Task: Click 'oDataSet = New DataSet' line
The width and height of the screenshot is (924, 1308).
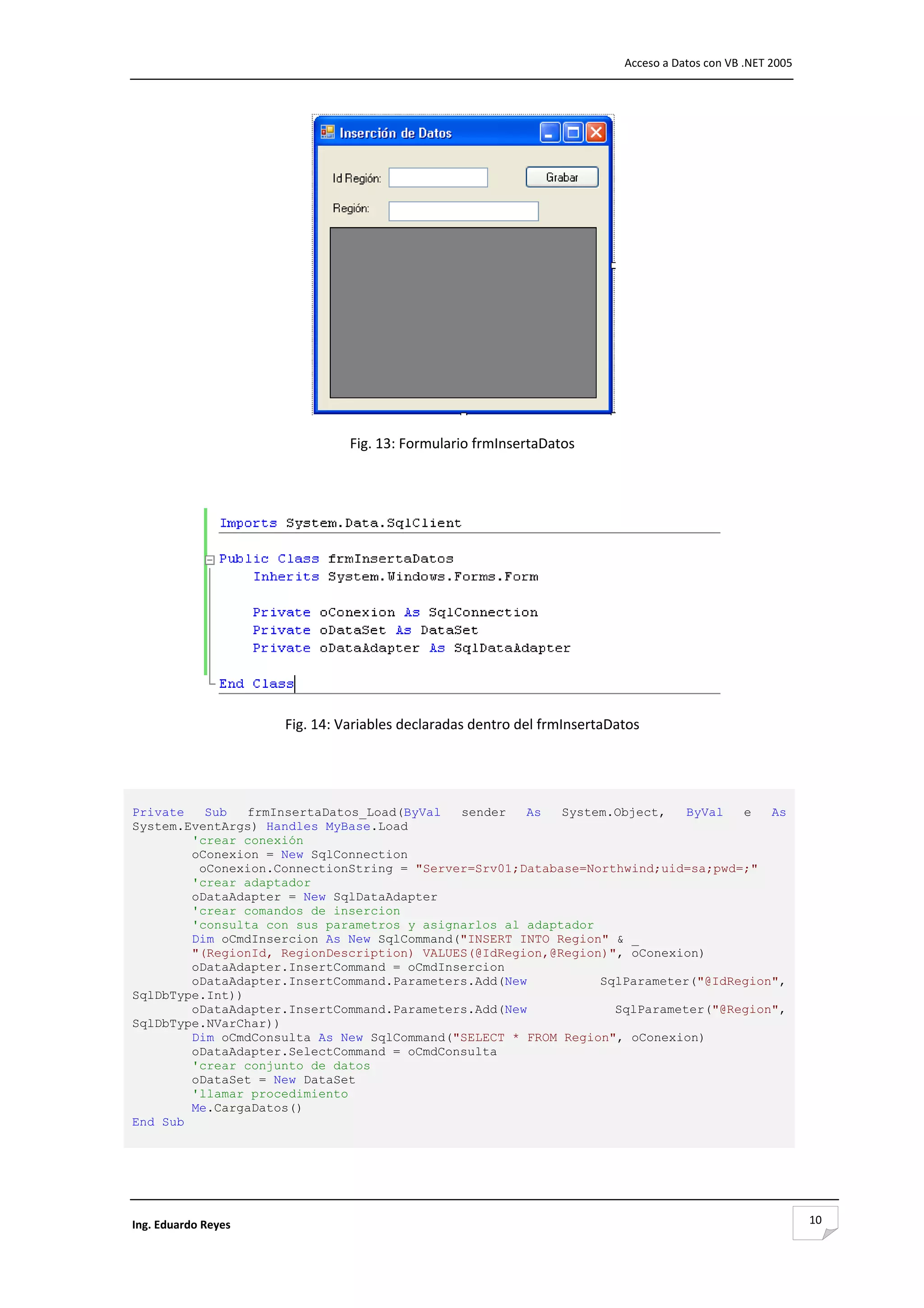Action: 273,1080
